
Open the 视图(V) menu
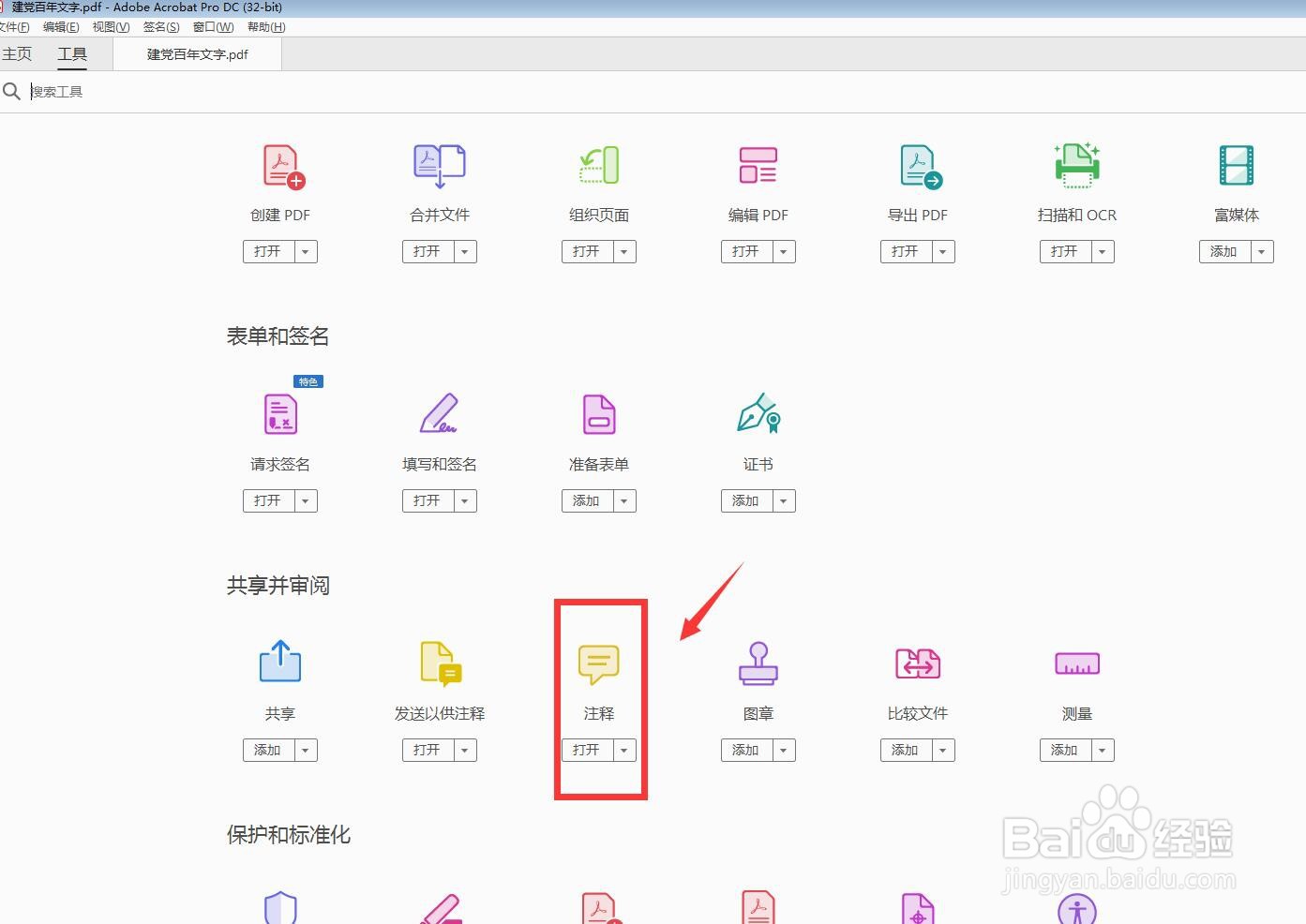pos(111,27)
